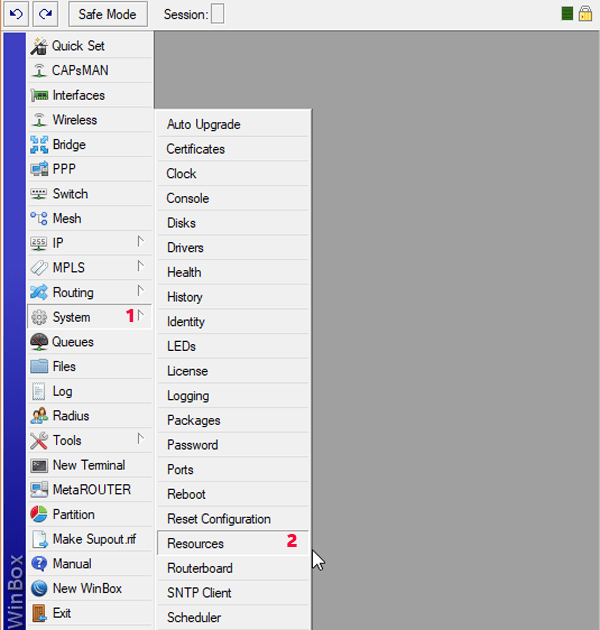Open Switch icon

(39, 194)
